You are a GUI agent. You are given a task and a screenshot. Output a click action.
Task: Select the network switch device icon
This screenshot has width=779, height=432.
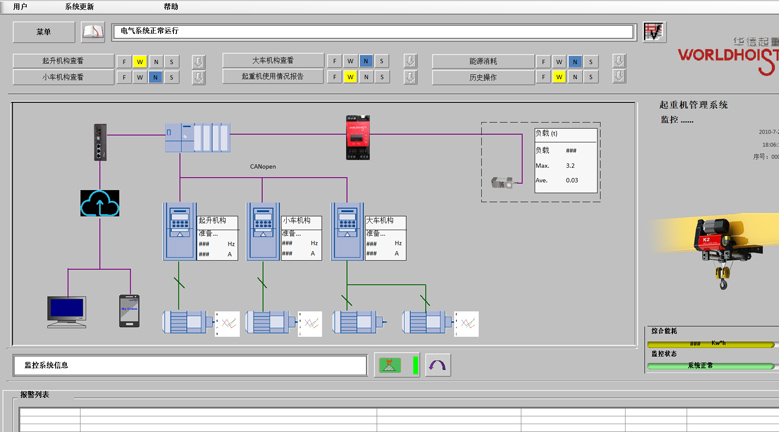pos(100,142)
